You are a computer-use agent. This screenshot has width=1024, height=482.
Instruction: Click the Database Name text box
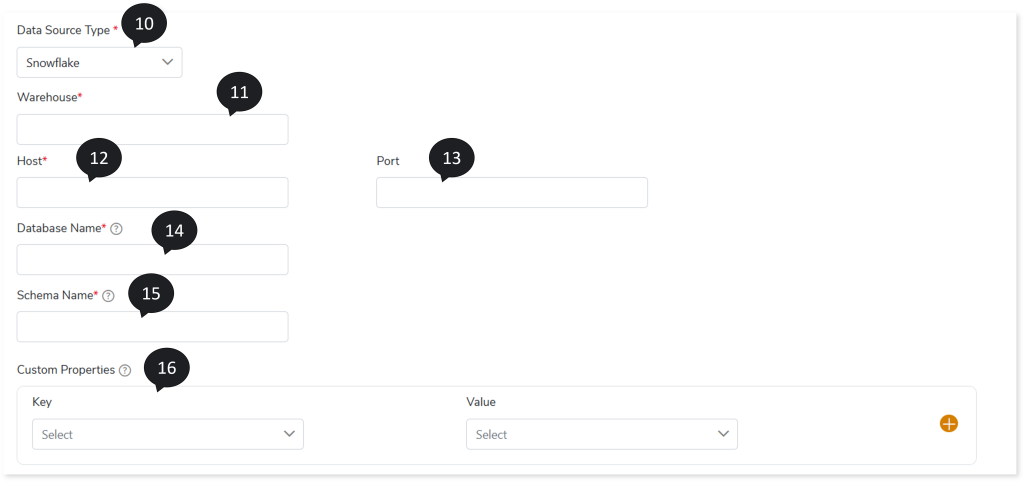tap(152, 259)
